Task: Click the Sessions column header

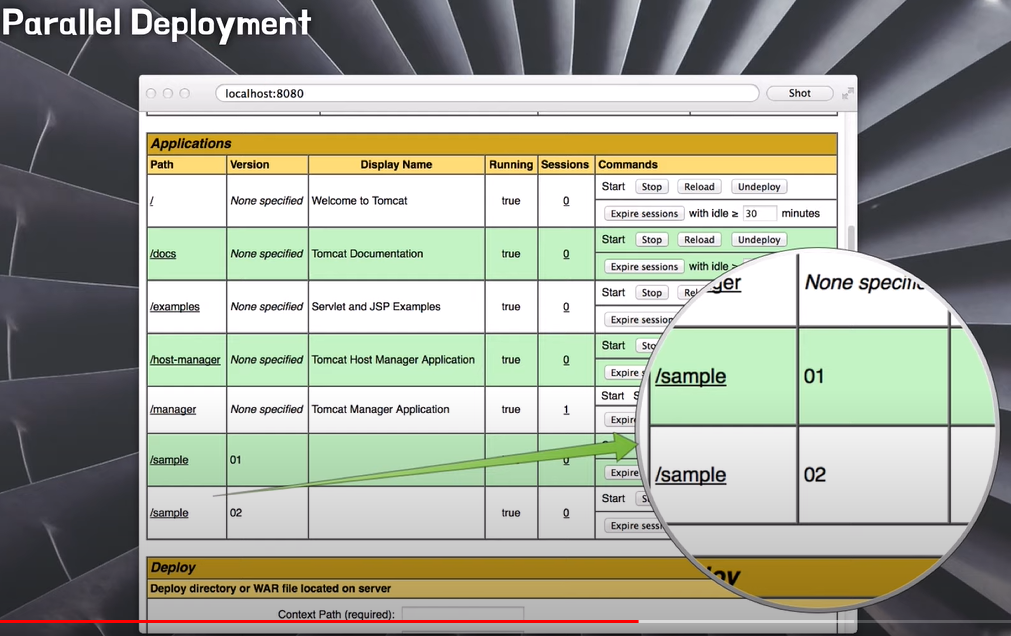Action: [x=565, y=164]
